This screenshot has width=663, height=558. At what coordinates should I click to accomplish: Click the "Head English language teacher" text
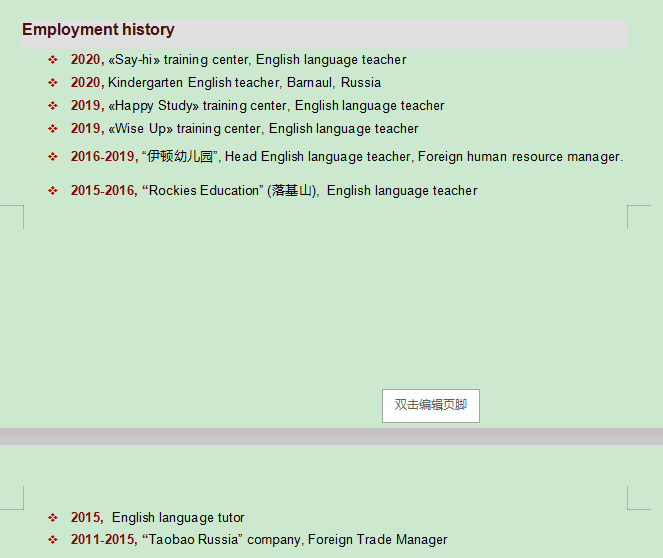pos(317,157)
